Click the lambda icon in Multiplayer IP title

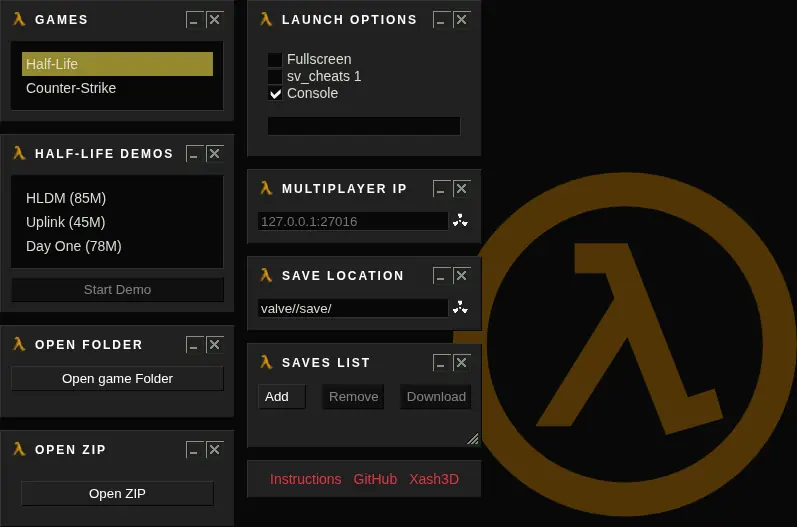click(266, 188)
